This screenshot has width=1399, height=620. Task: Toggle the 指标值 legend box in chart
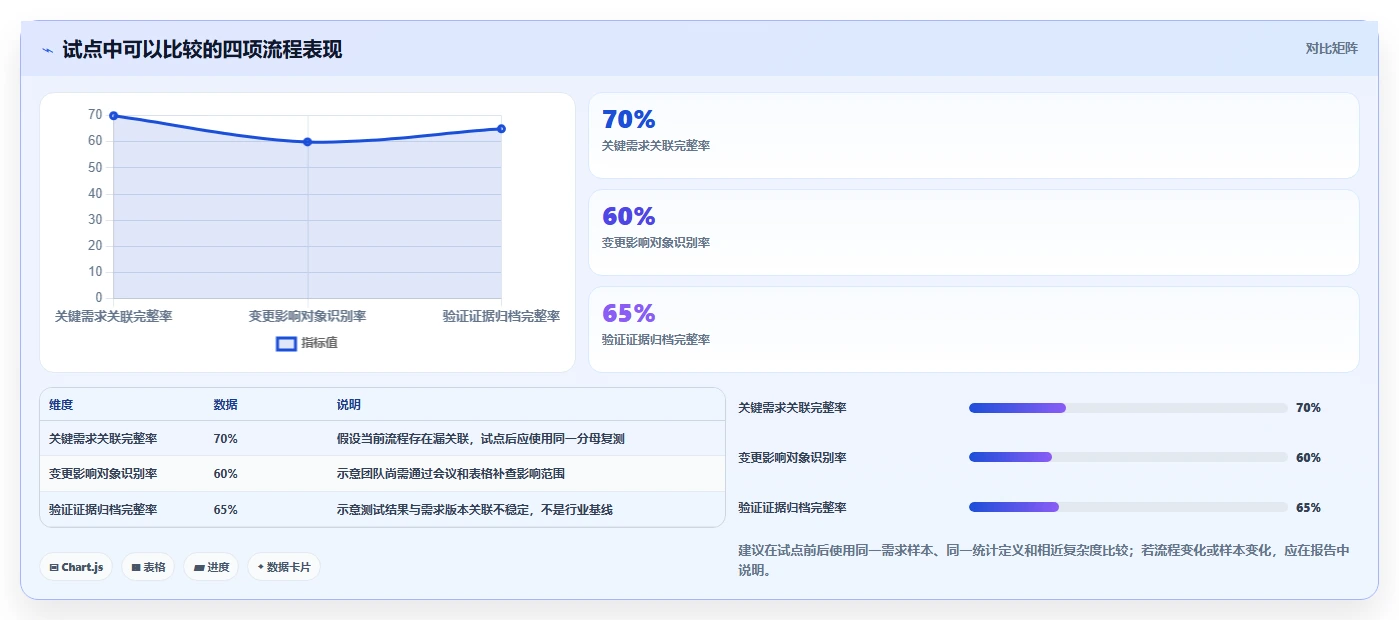click(x=286, y=343)
